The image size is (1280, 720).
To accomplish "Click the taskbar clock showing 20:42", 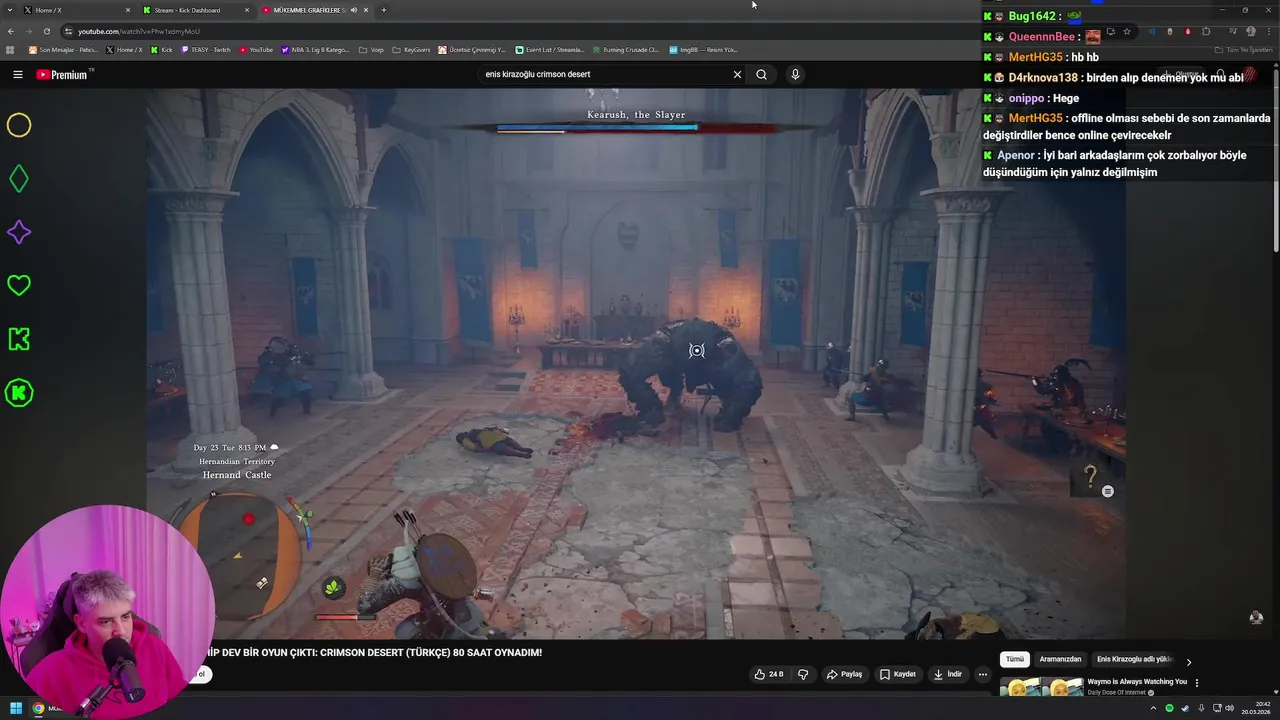I will click(1254, 708).
